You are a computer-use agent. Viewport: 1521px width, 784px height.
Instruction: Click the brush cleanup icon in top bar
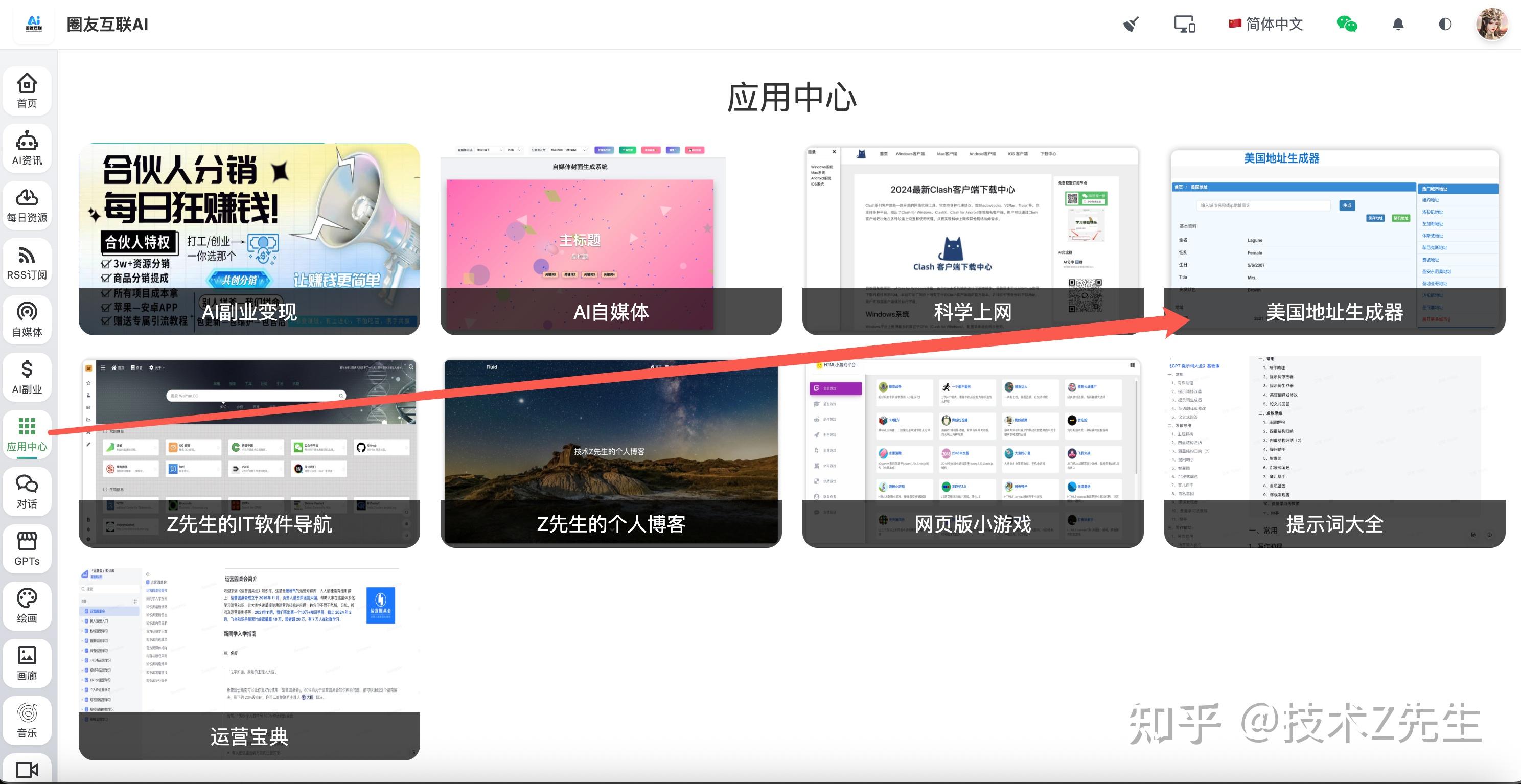(x=1131, y=24)
